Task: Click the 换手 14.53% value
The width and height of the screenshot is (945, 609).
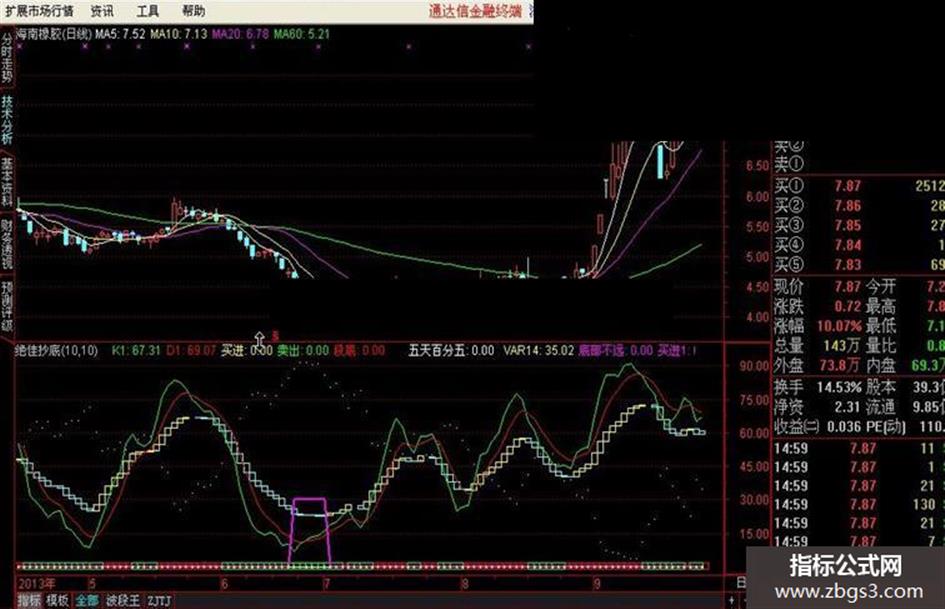Action: [x=839, y=387]
